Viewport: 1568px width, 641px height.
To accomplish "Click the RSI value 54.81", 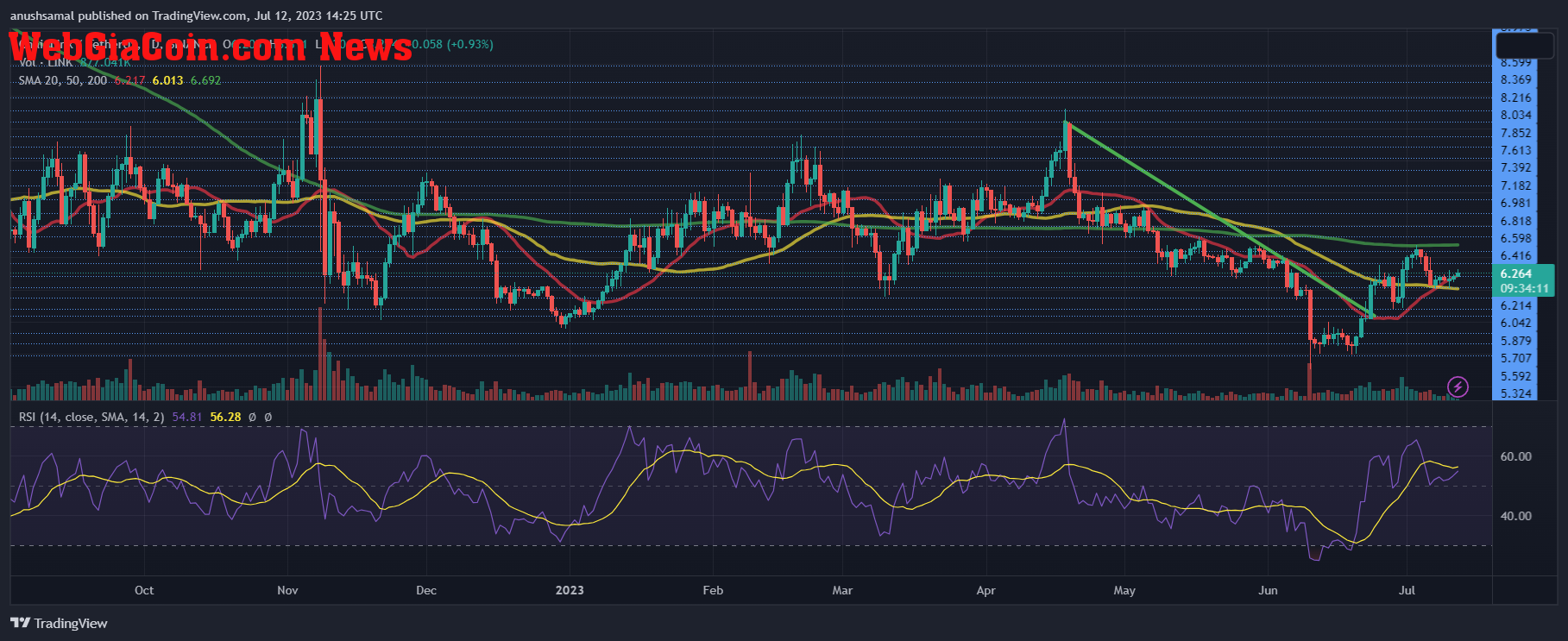I will (x=187, y=417).
